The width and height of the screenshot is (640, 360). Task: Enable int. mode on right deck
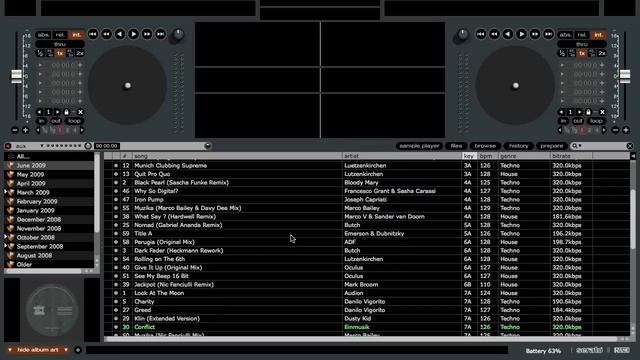(x=598, y=35)
